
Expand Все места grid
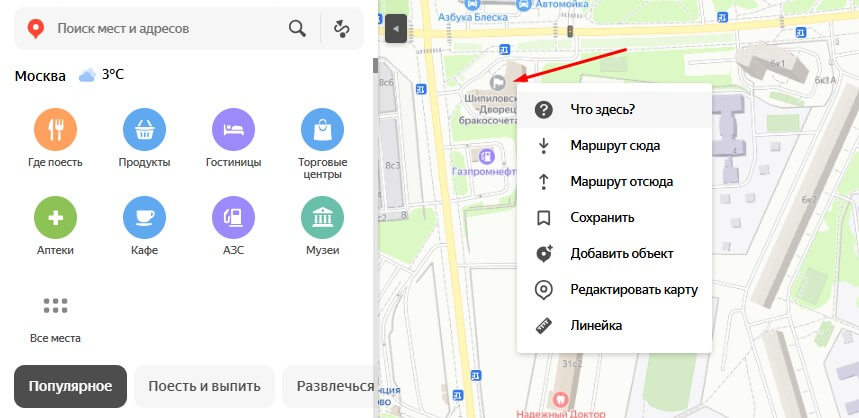tap(55, 306)
